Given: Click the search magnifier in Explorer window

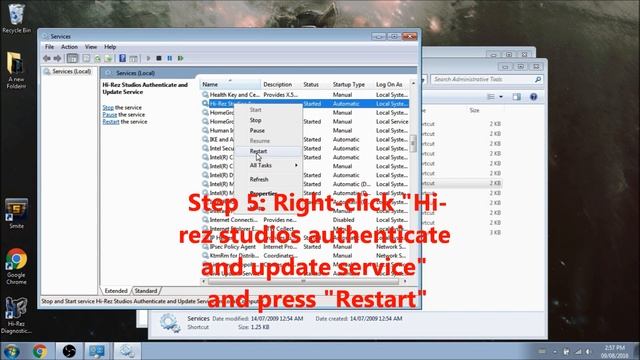Looking at the screenshot, I should coord(538,79).
